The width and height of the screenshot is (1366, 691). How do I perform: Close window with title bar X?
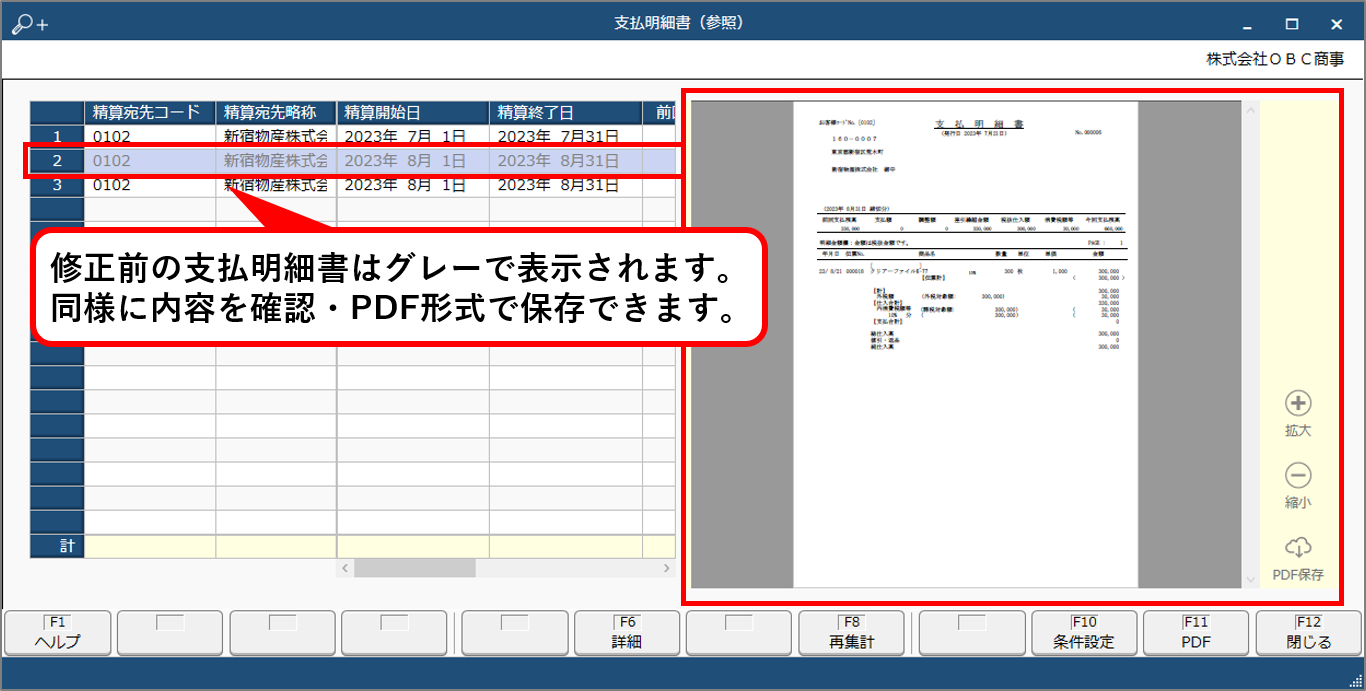pyautogui.click(x=1337, y=24)
